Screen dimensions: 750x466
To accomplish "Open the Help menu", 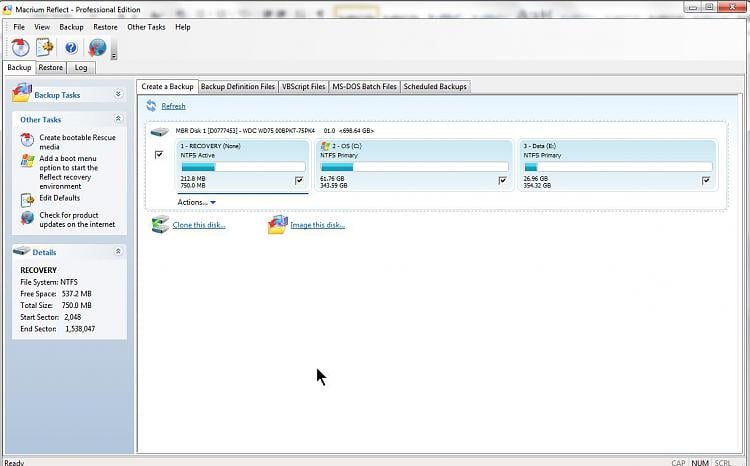I will [183, 27].
